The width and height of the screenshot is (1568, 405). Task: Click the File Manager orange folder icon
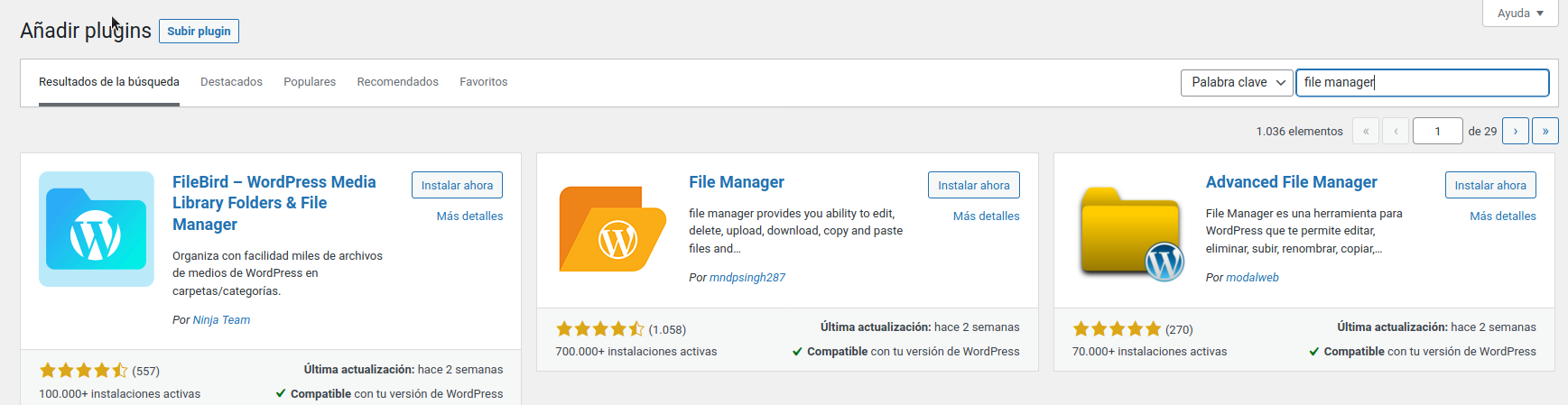613,229
